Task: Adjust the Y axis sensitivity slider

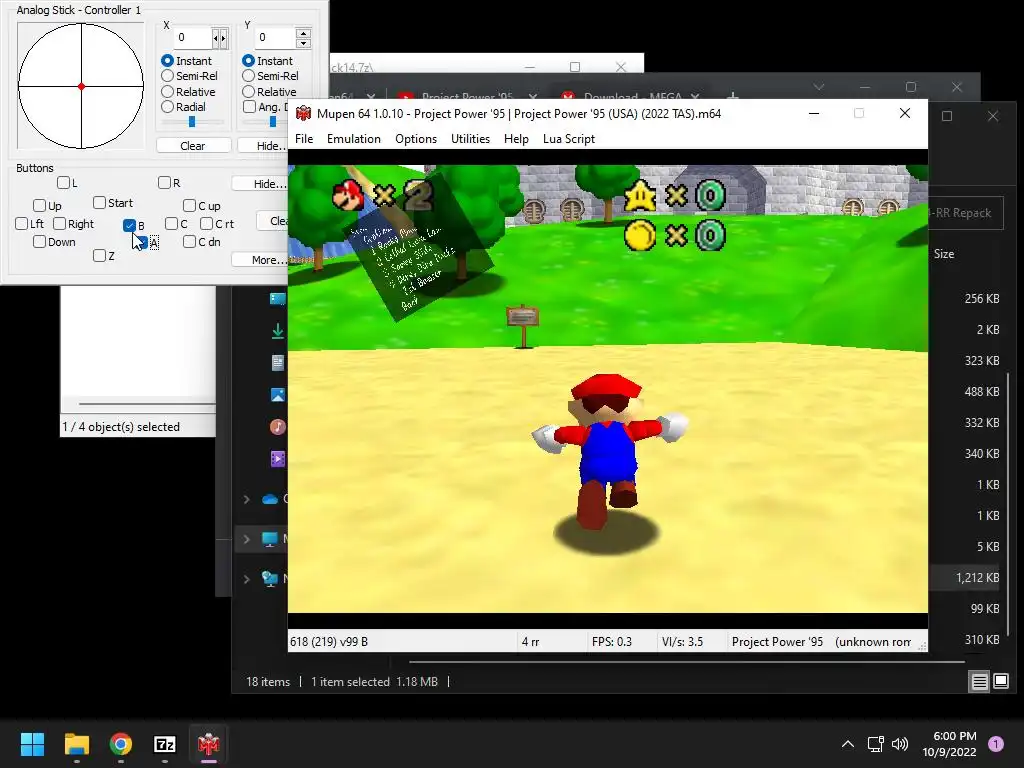Action: (273, 121)
